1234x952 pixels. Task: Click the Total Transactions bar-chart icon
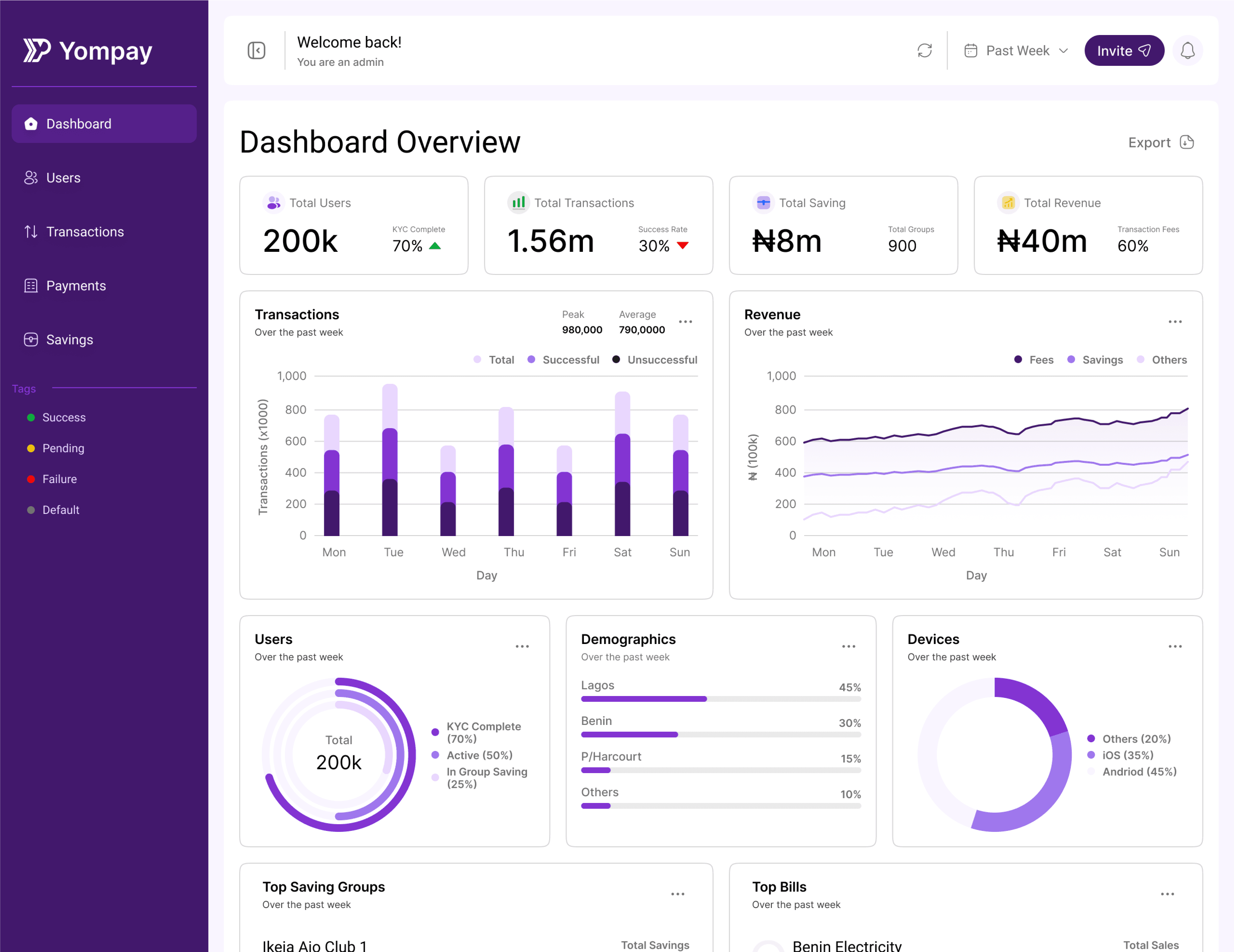coord(518,203)
